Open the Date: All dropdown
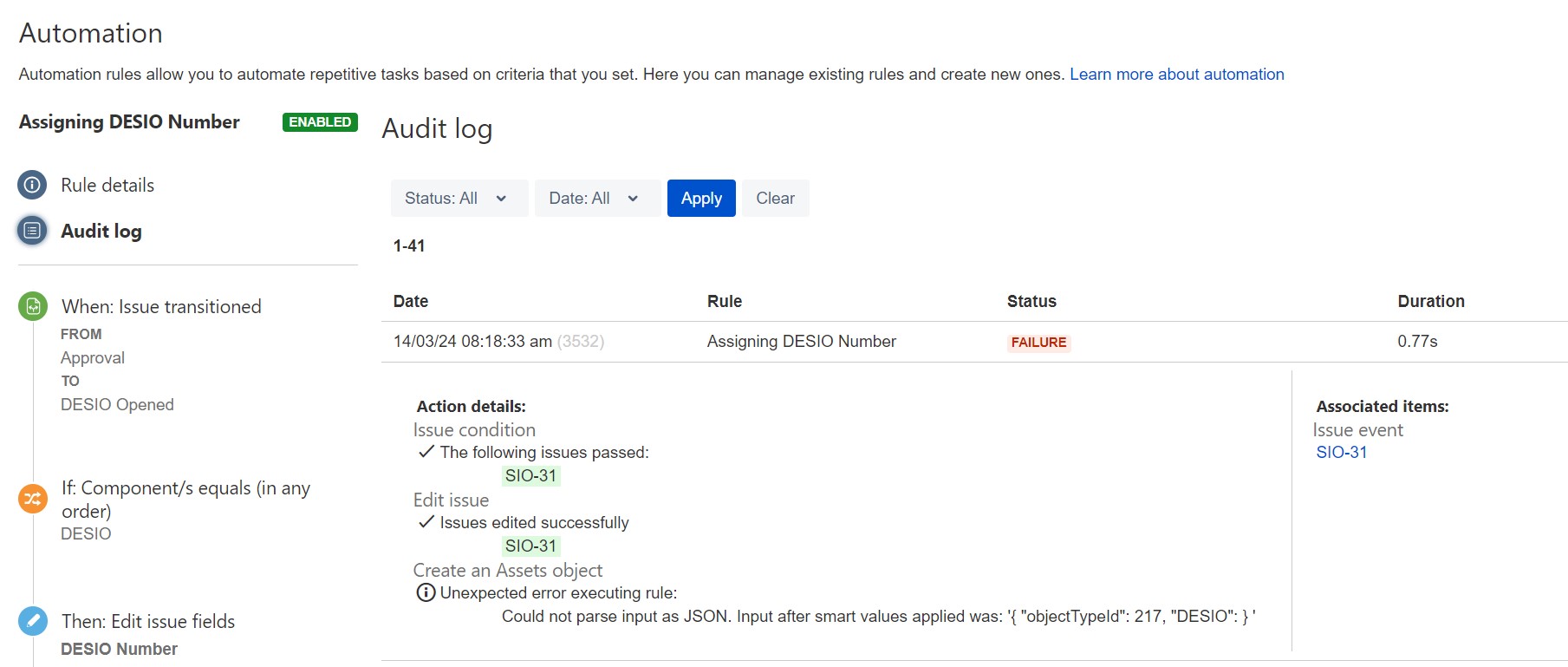 tap(598, 198)
